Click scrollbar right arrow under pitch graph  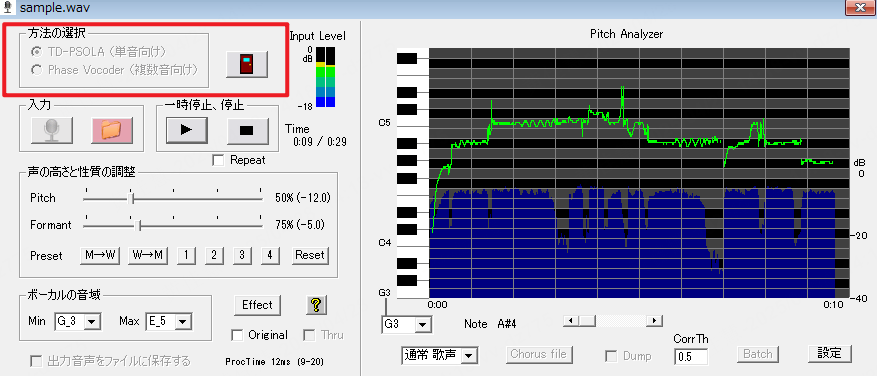[x=654, y=321]
